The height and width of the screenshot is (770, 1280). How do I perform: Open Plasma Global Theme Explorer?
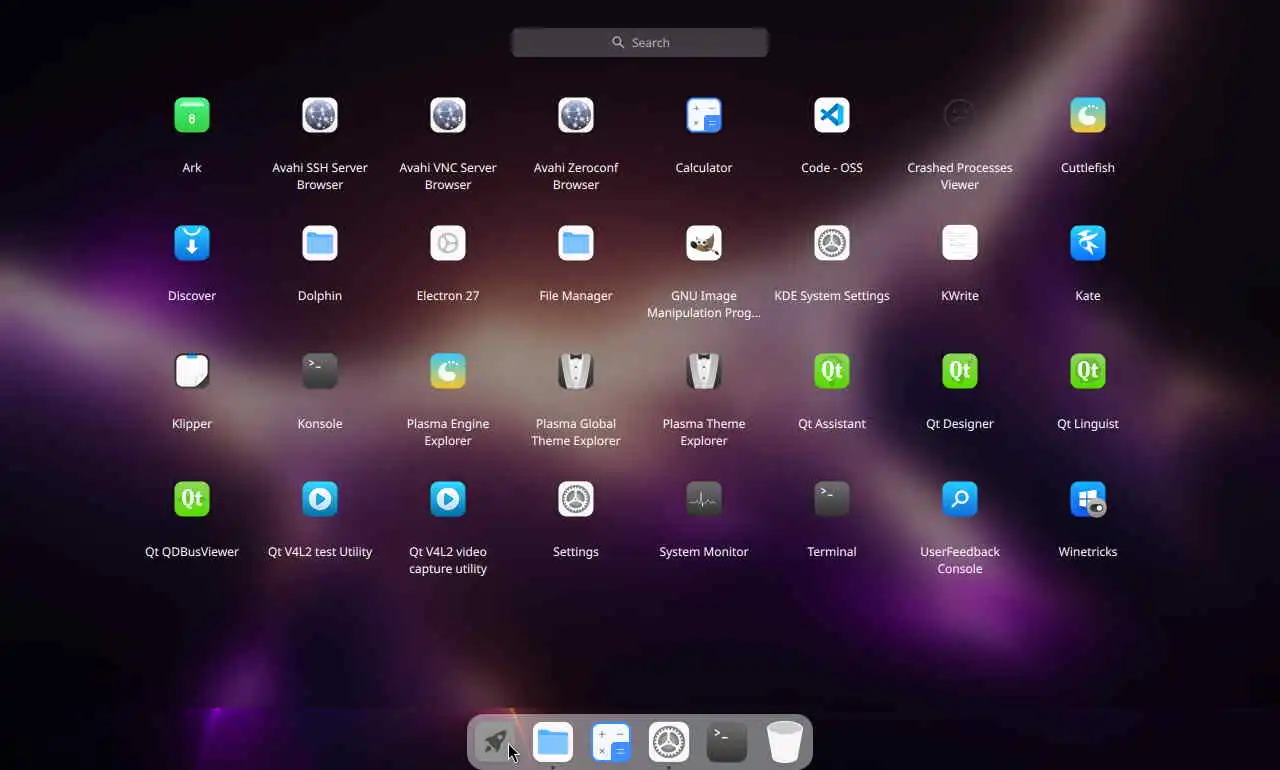[576, 371]
